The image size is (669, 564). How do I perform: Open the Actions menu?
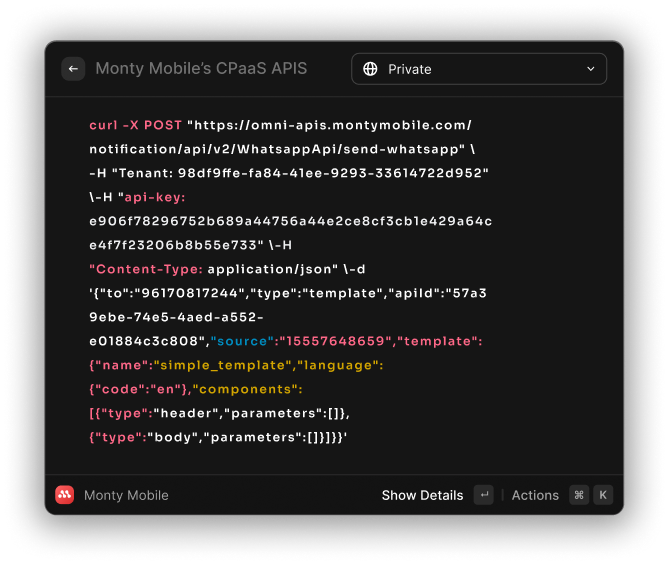point(535,495)
